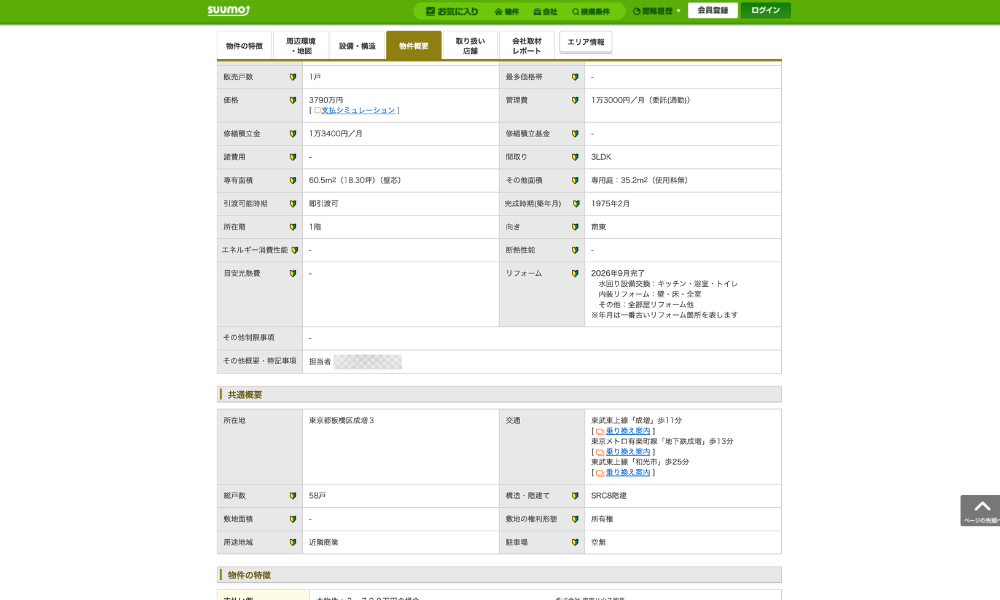
Task: Select the 設備・構造 tab
Action: click(357, 45)
